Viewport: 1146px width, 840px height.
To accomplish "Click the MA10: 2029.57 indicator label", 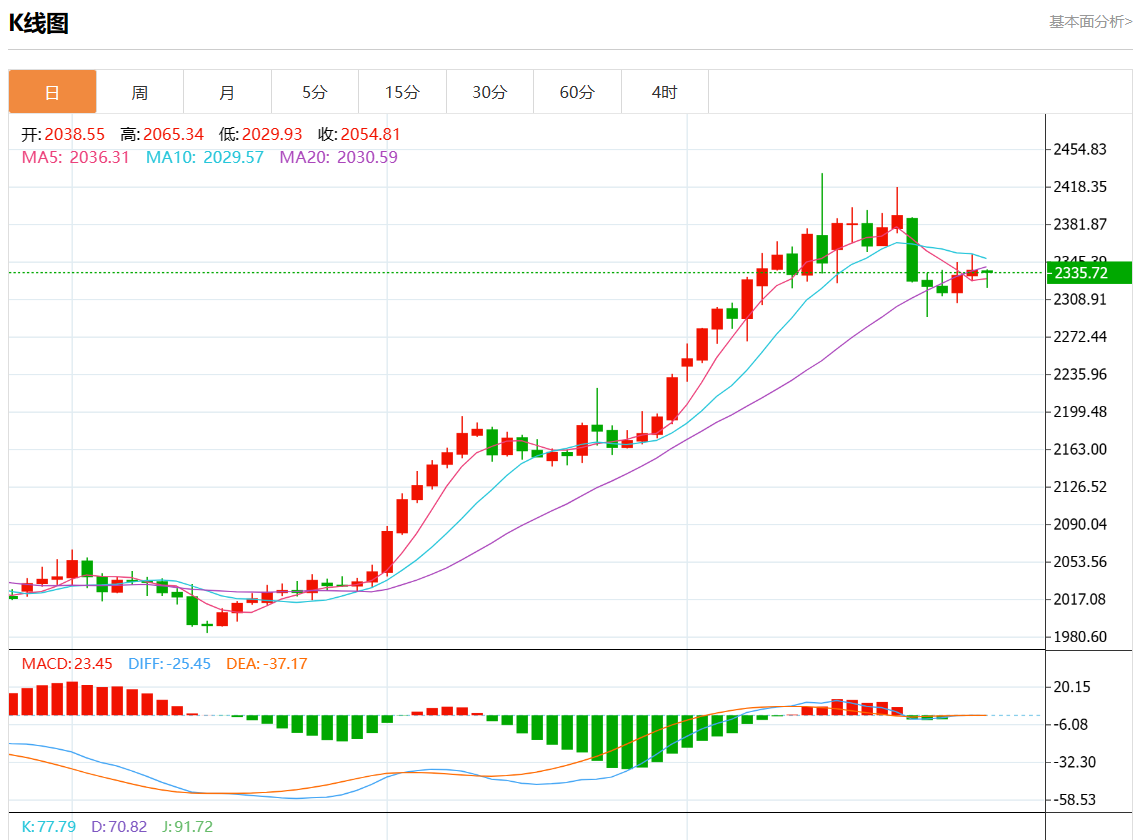I will (x=205, y=157).
